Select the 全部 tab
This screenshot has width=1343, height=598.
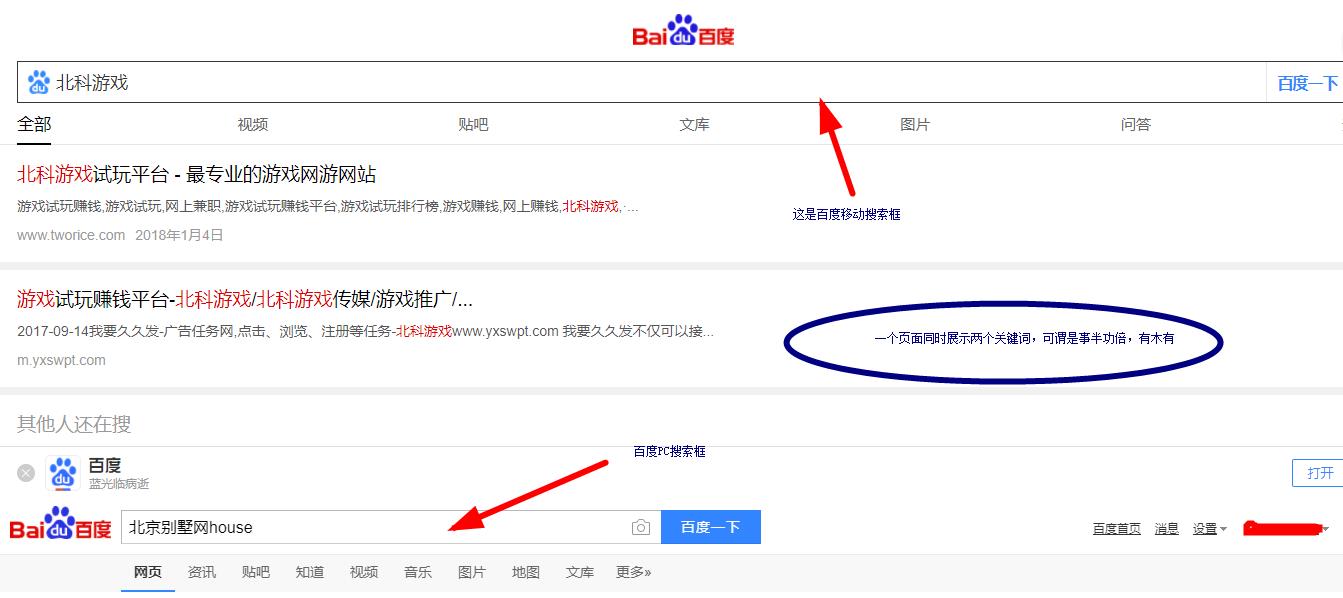[x=34, y=124]
